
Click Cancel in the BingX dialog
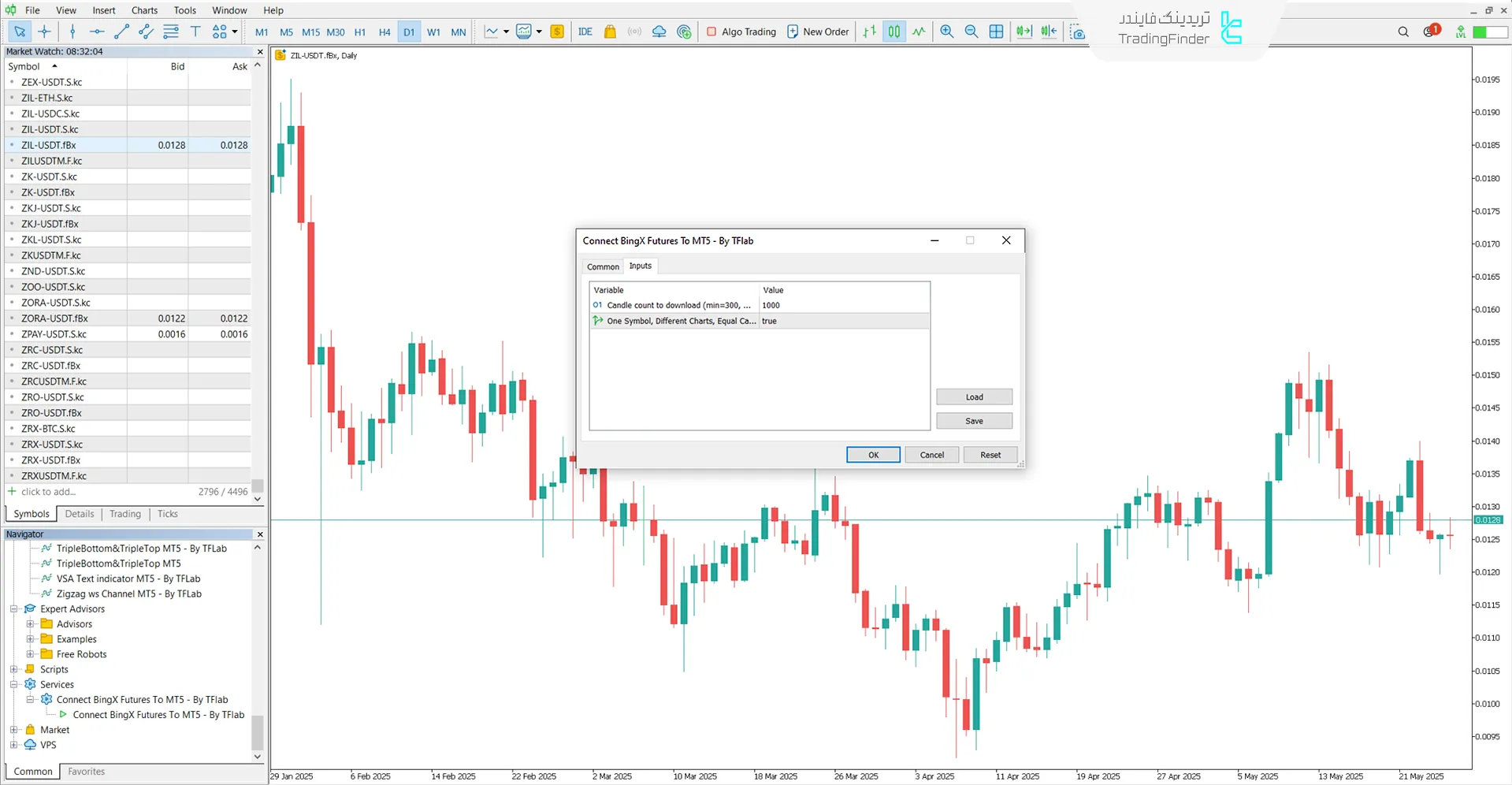(932, 455)
